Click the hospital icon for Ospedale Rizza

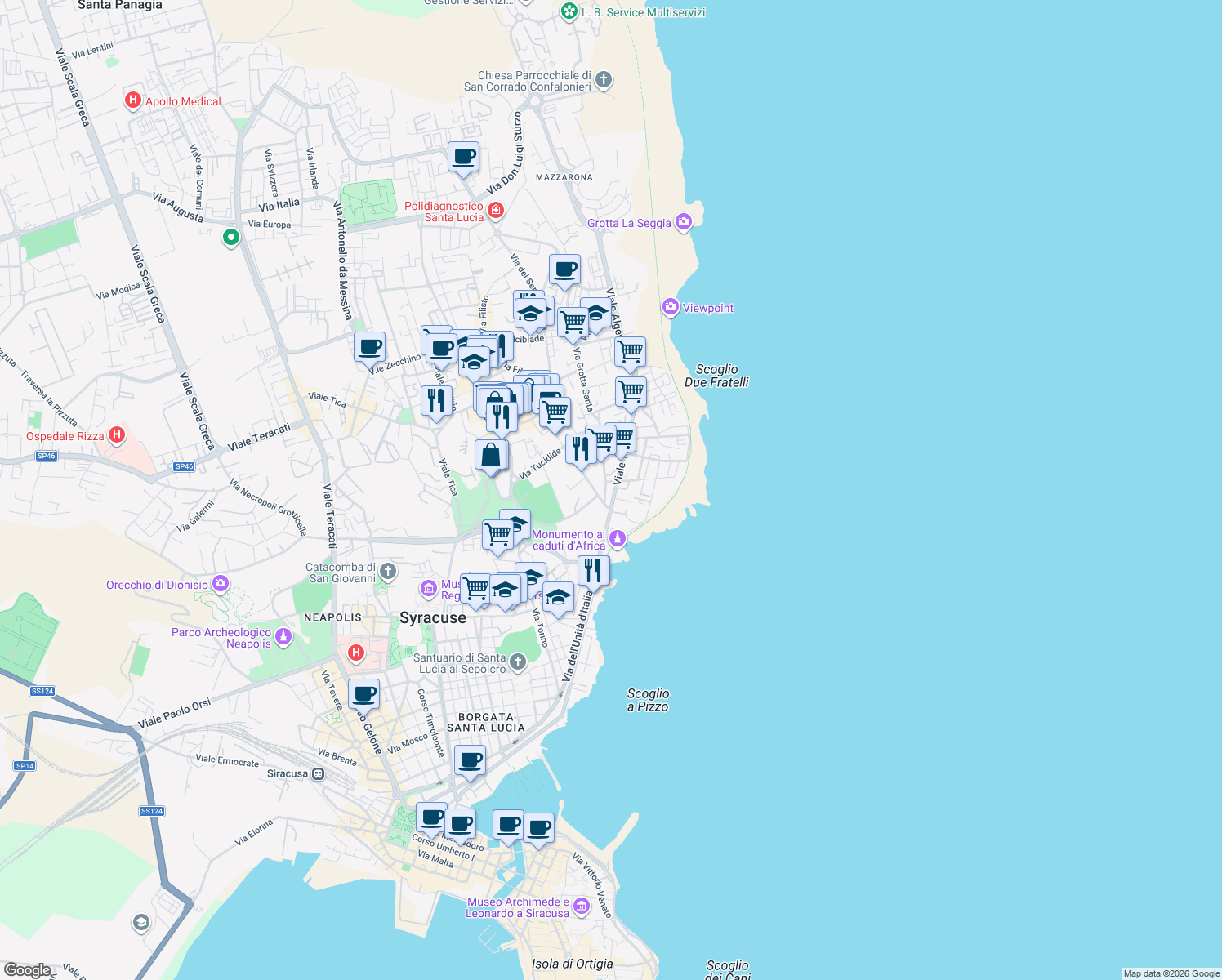116,434
